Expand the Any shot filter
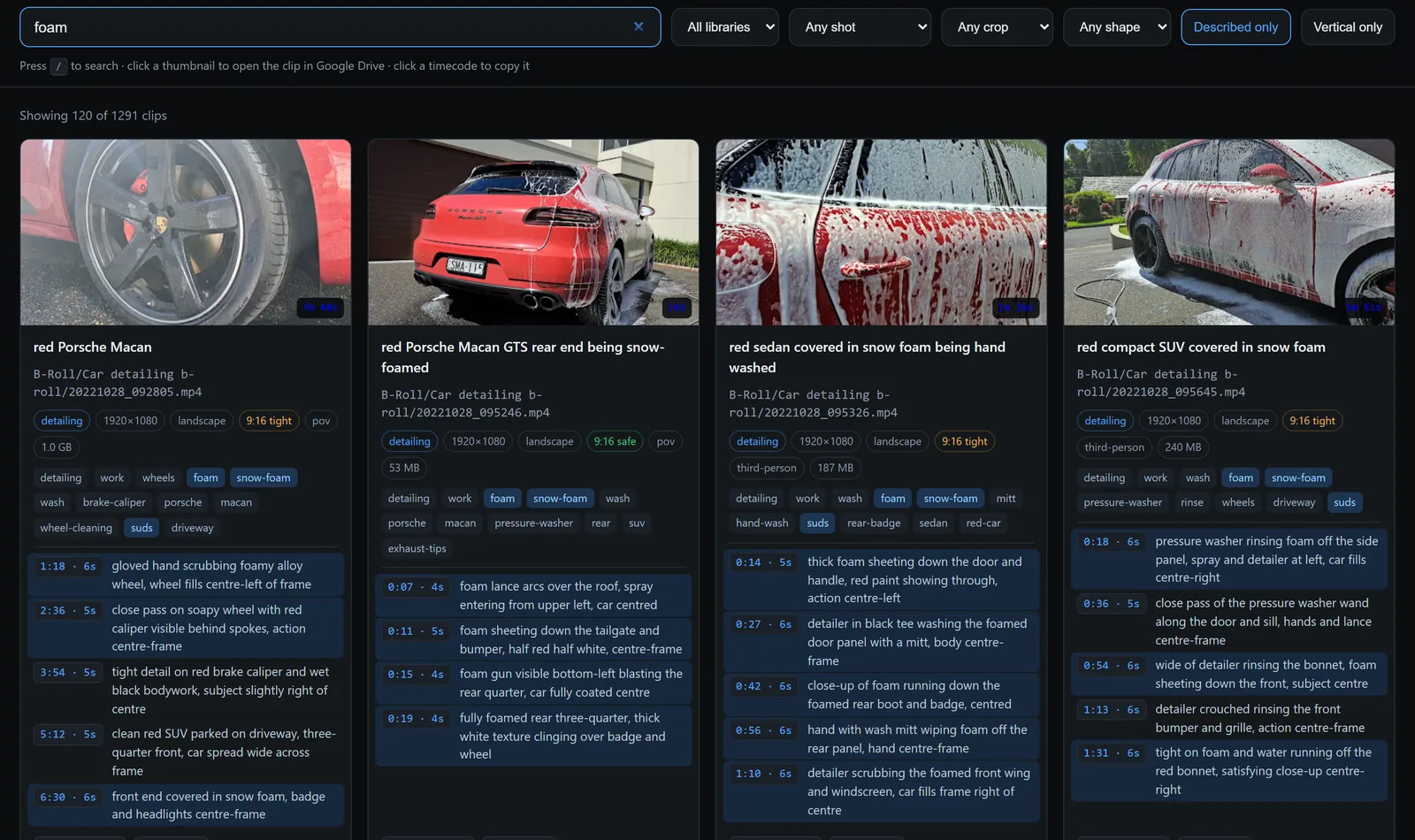 coord(860,27)
